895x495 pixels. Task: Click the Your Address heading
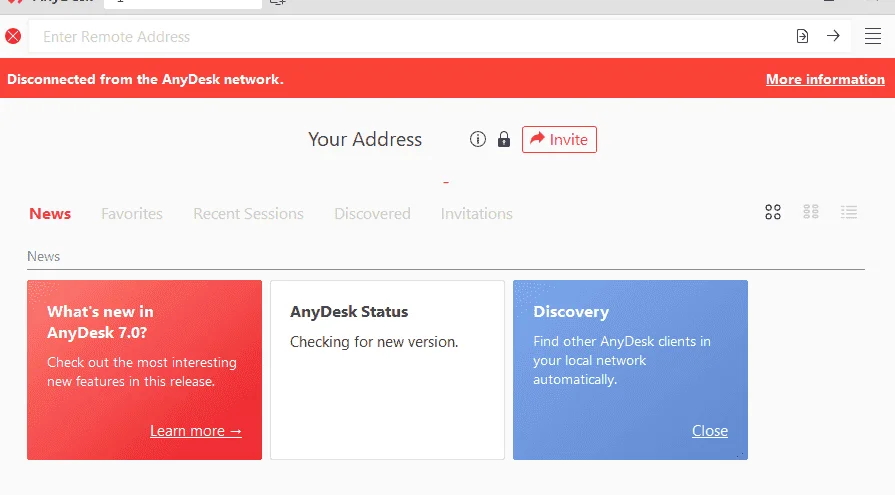click(365, 139)
